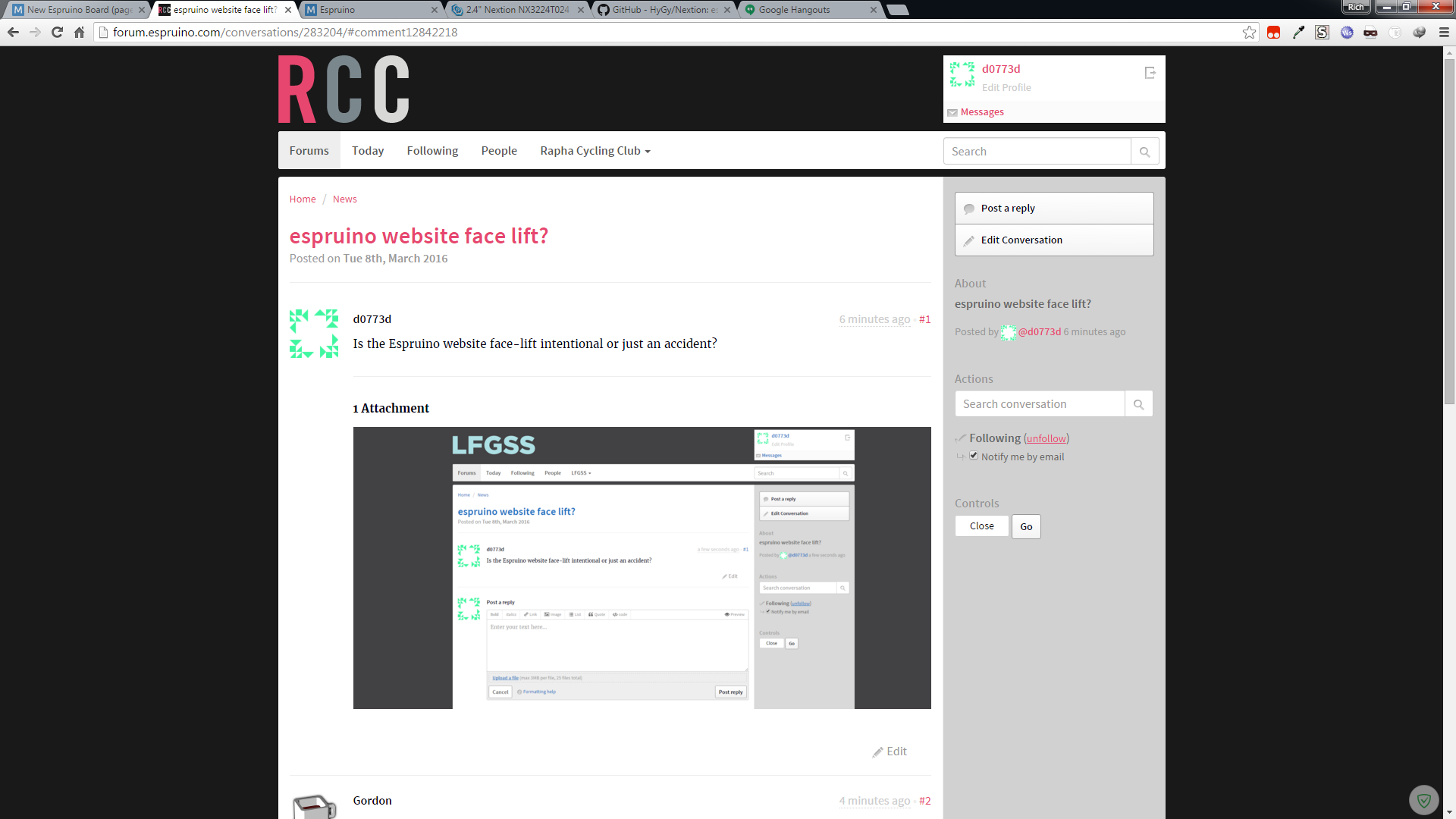
Task: Switch to New Espruino Board tab
Action: point(79,10)
